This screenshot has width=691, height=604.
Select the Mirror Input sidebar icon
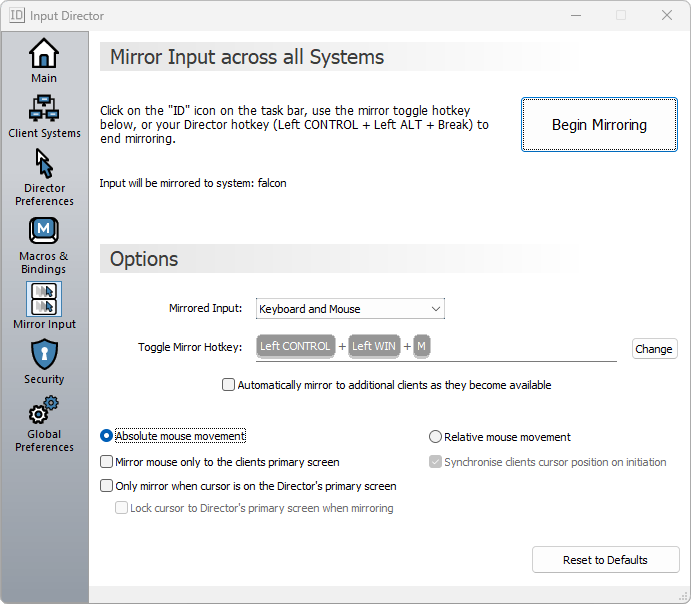[44, 299]
